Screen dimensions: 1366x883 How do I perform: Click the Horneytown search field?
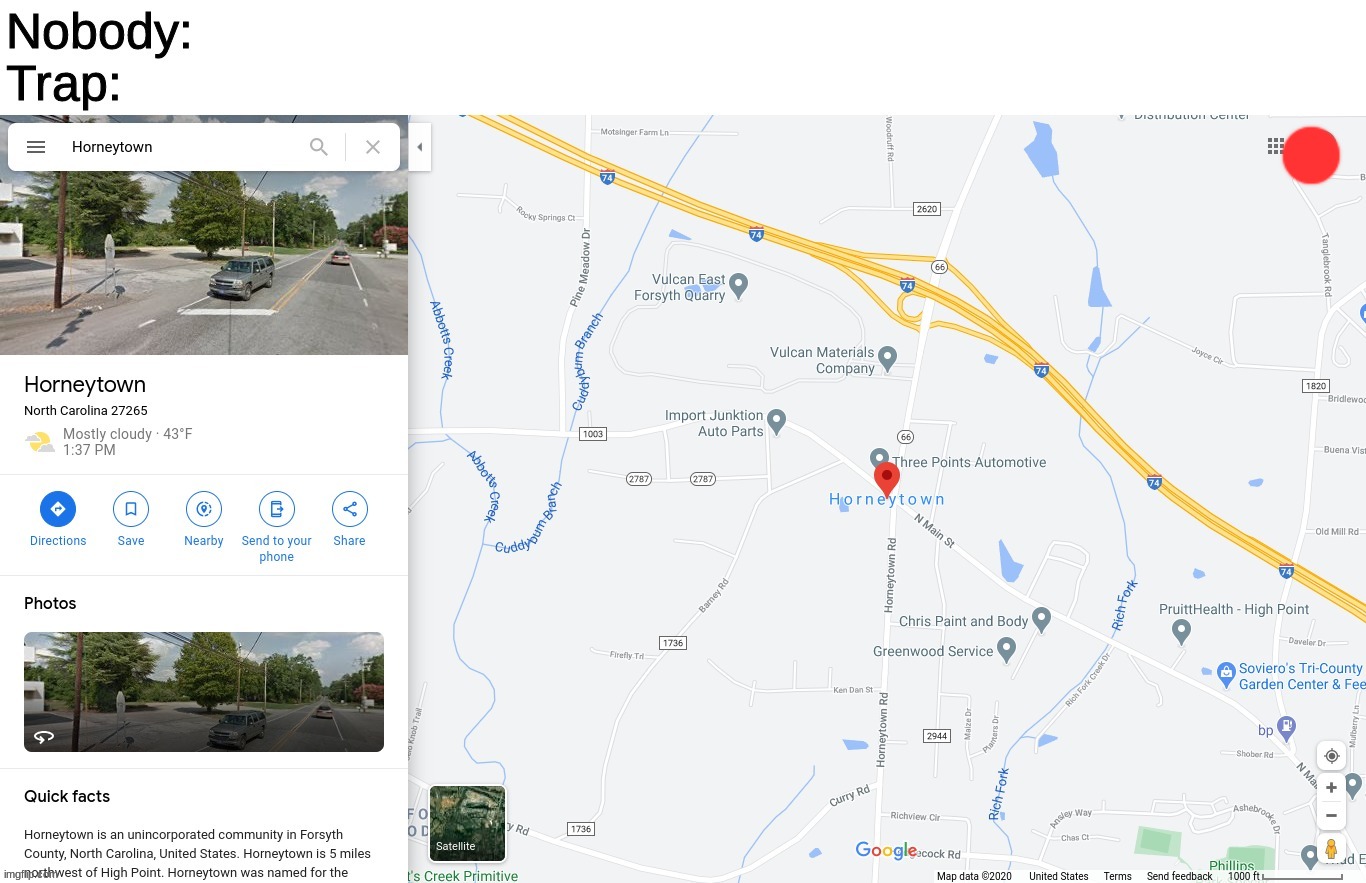coord(180,147)
